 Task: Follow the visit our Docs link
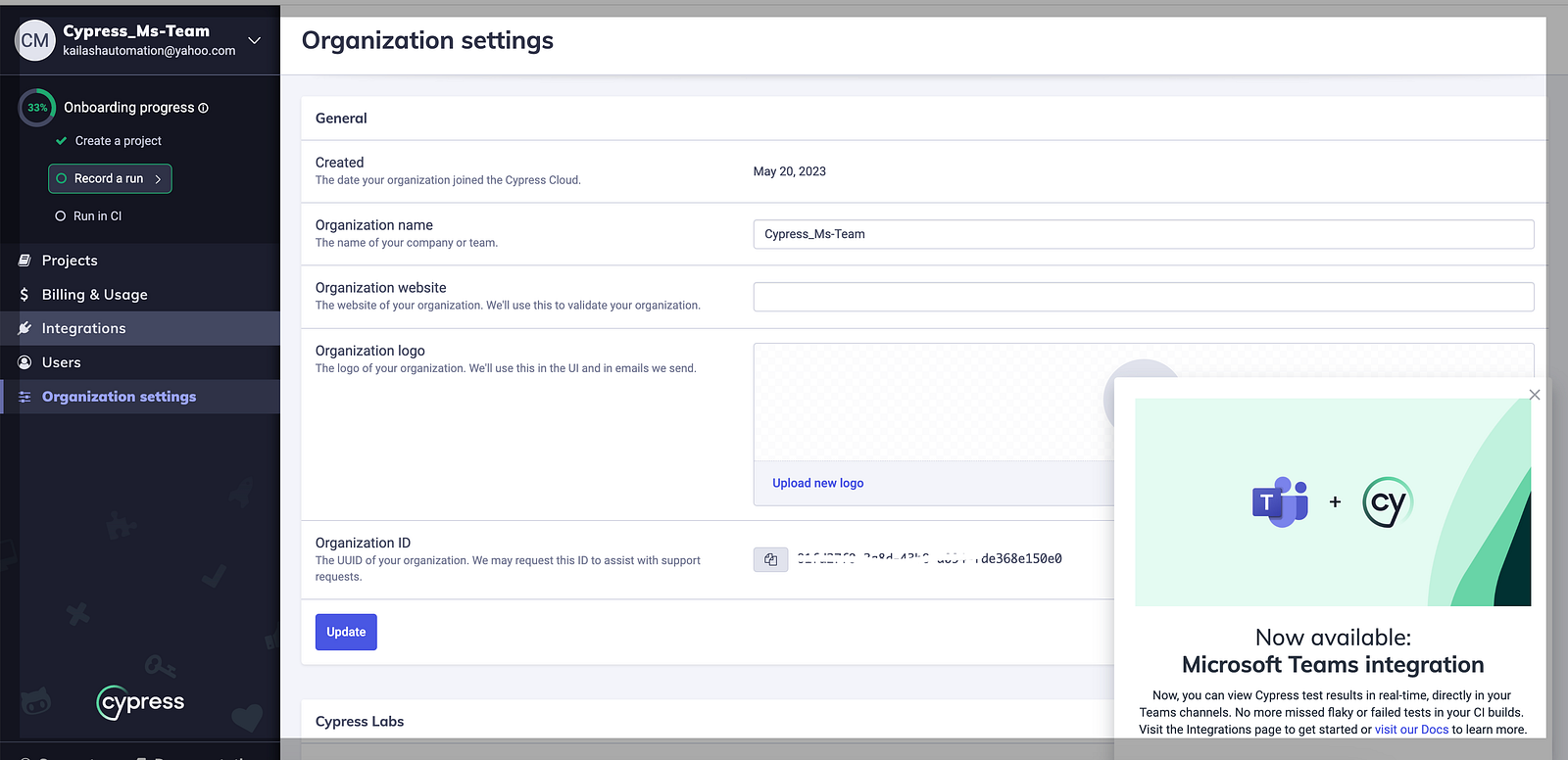tap(1411, 730)
